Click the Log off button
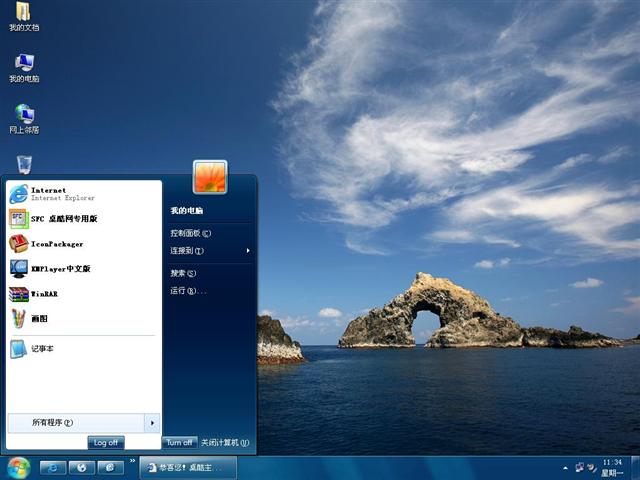Screen dimensions: 640x480 coord(105,442)
